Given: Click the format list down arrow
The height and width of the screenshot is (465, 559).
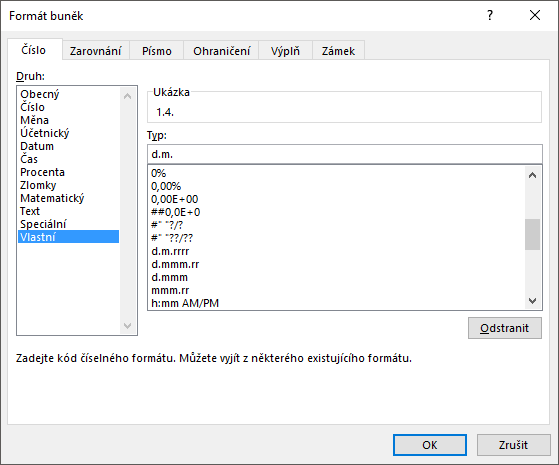Looking at the screenshot, I should [533, 301].
